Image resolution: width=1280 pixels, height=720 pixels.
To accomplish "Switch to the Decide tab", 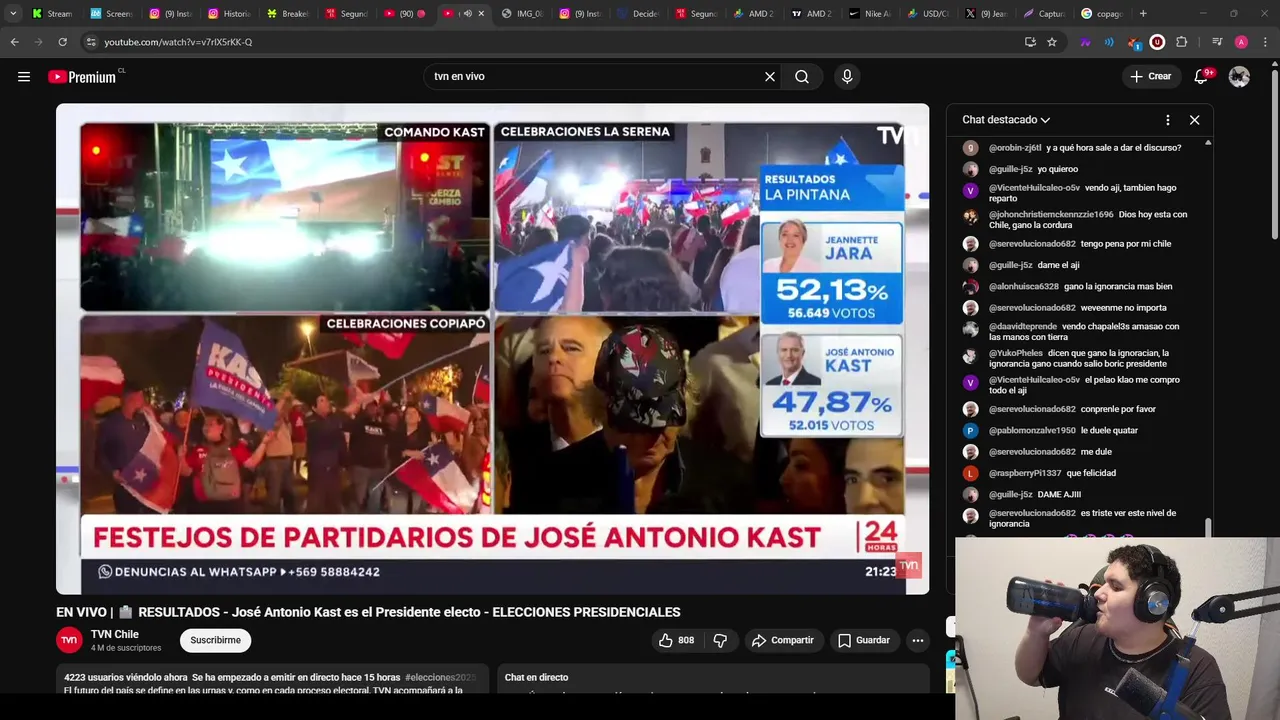I will click(x=638, y=14).
